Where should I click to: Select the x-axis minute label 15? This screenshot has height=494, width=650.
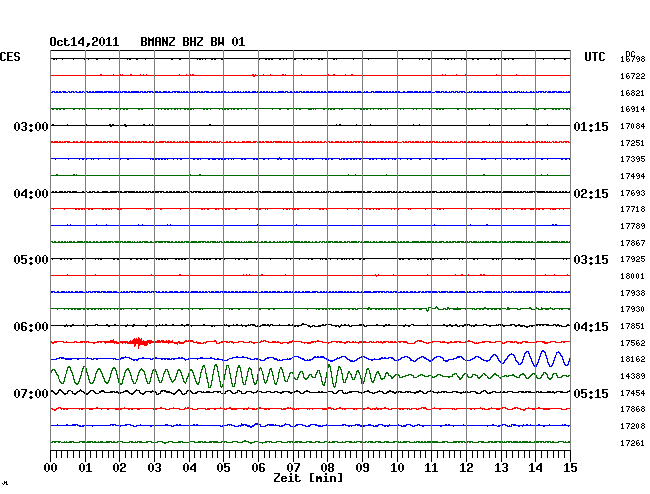point(570,468)
